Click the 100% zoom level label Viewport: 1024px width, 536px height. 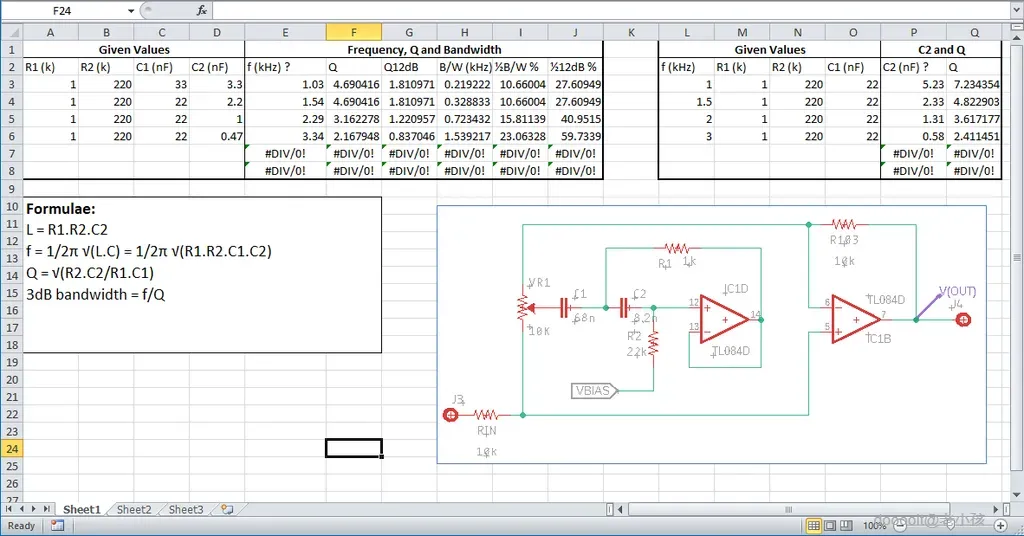coord(874,526)
